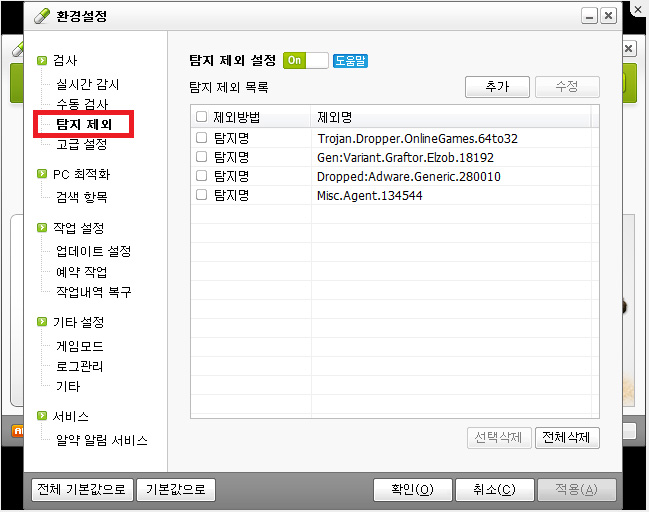The image size is (649, 512).
Task: Click 탐지명 cell in the Trojan.Dropper row
Action: (x=231, y=138)
